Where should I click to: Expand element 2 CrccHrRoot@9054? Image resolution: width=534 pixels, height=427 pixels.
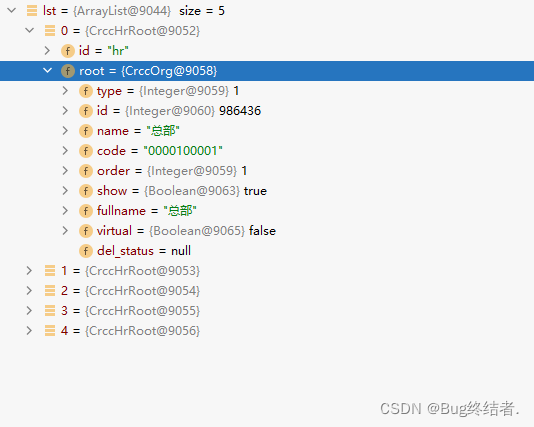click(x=30, y=291)
